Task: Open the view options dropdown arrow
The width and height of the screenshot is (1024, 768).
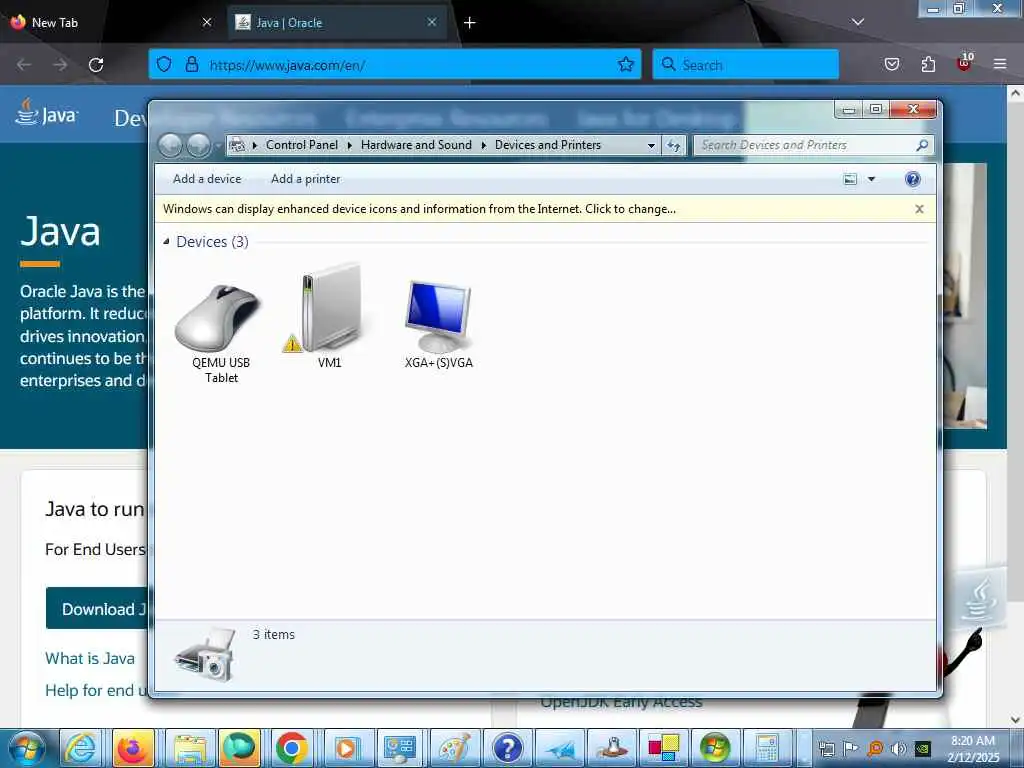Action: 871,179
